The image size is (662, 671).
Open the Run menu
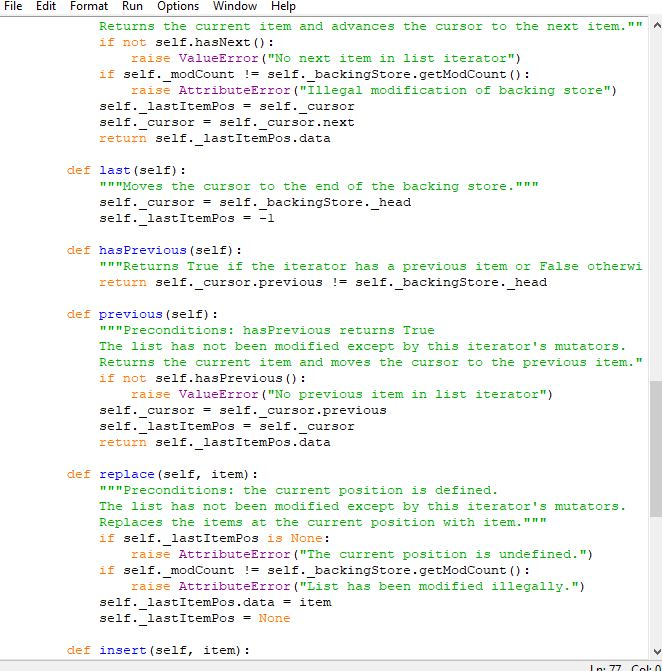[x=132, y=6]
